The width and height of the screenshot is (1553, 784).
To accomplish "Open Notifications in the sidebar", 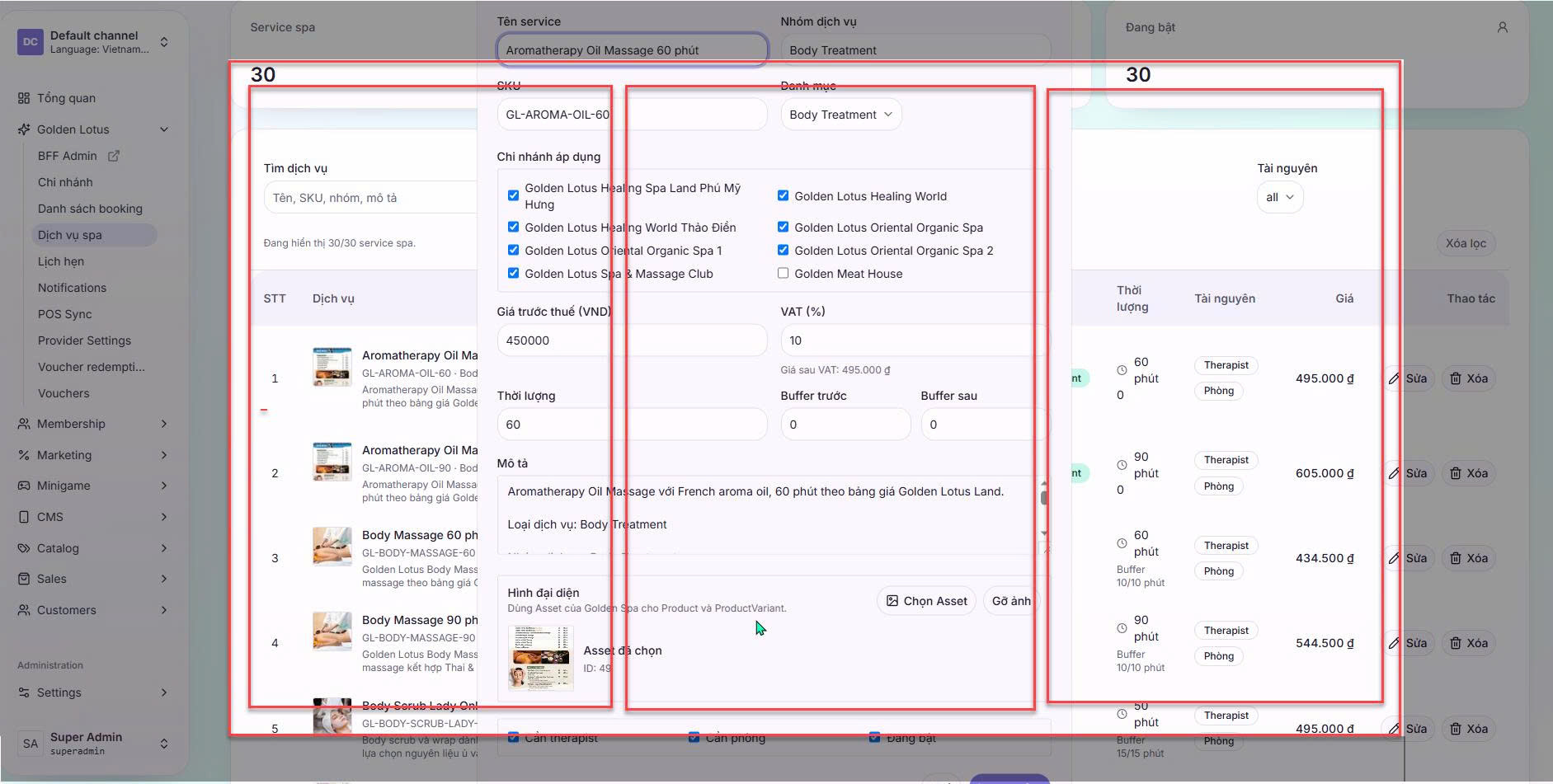I will (x=72, y=288).
